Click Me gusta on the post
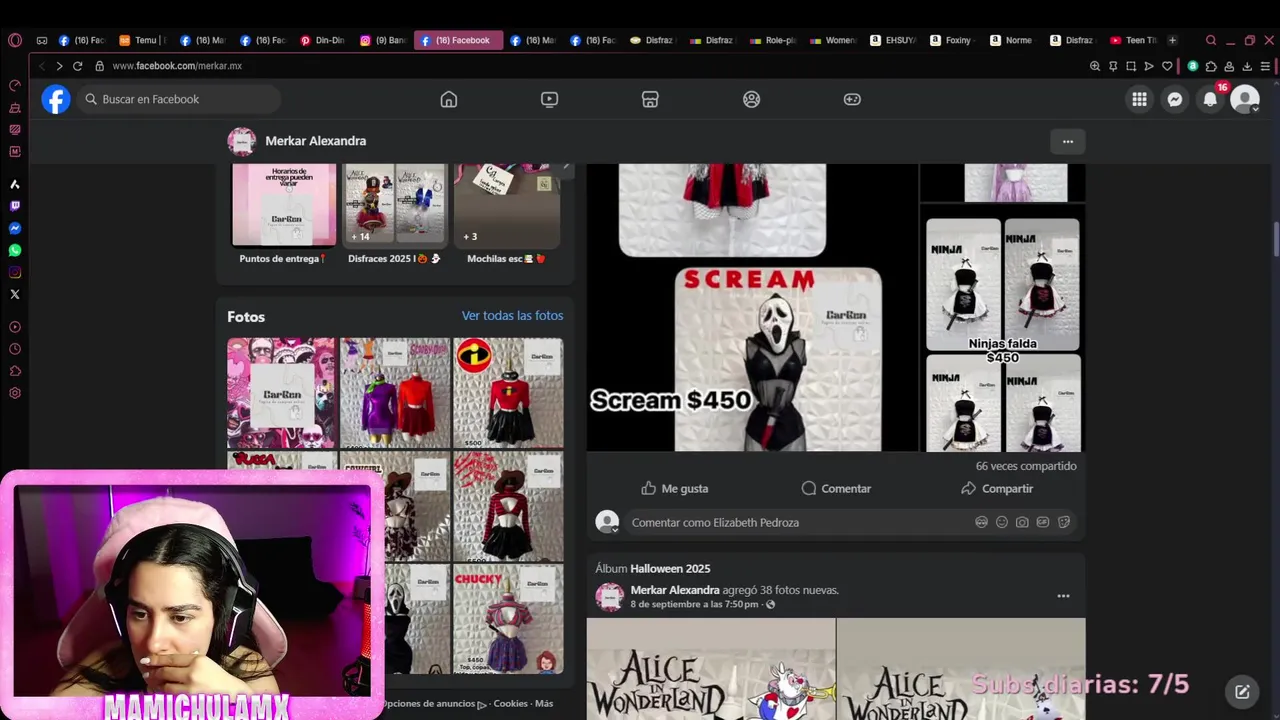1280x720 pixels. 674,488
